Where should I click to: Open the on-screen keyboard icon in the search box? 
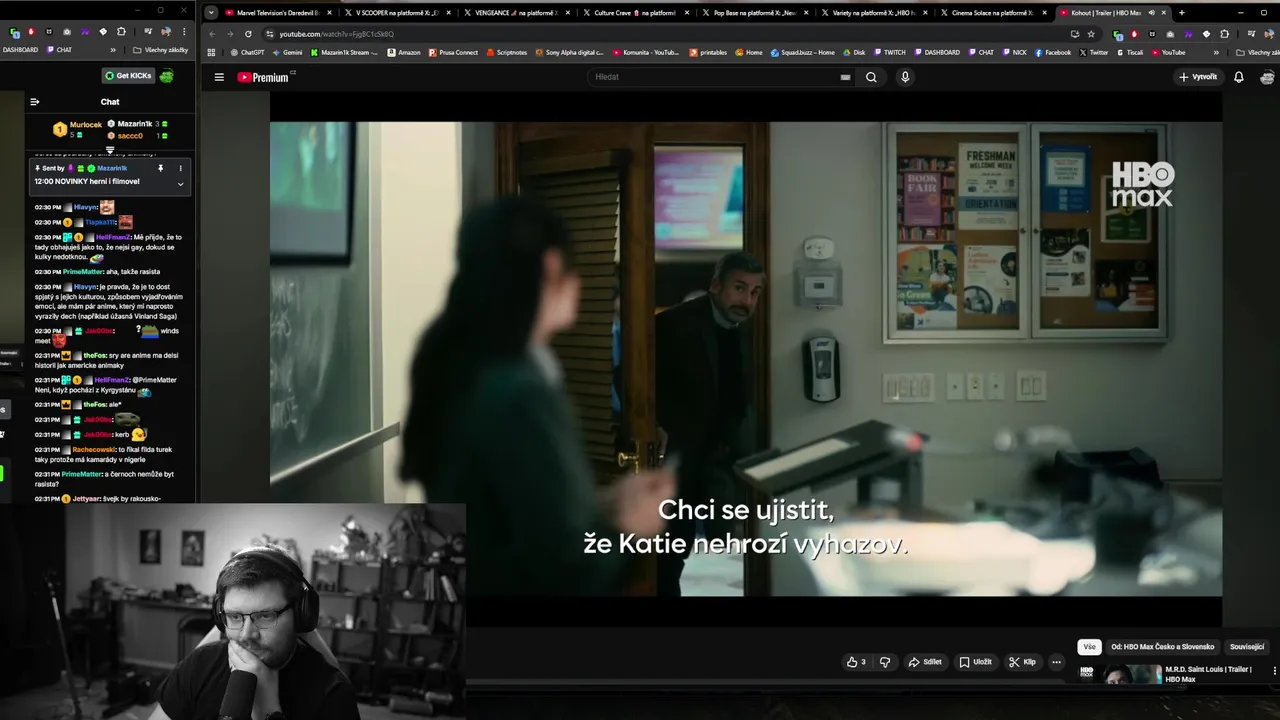coord(845,77)
